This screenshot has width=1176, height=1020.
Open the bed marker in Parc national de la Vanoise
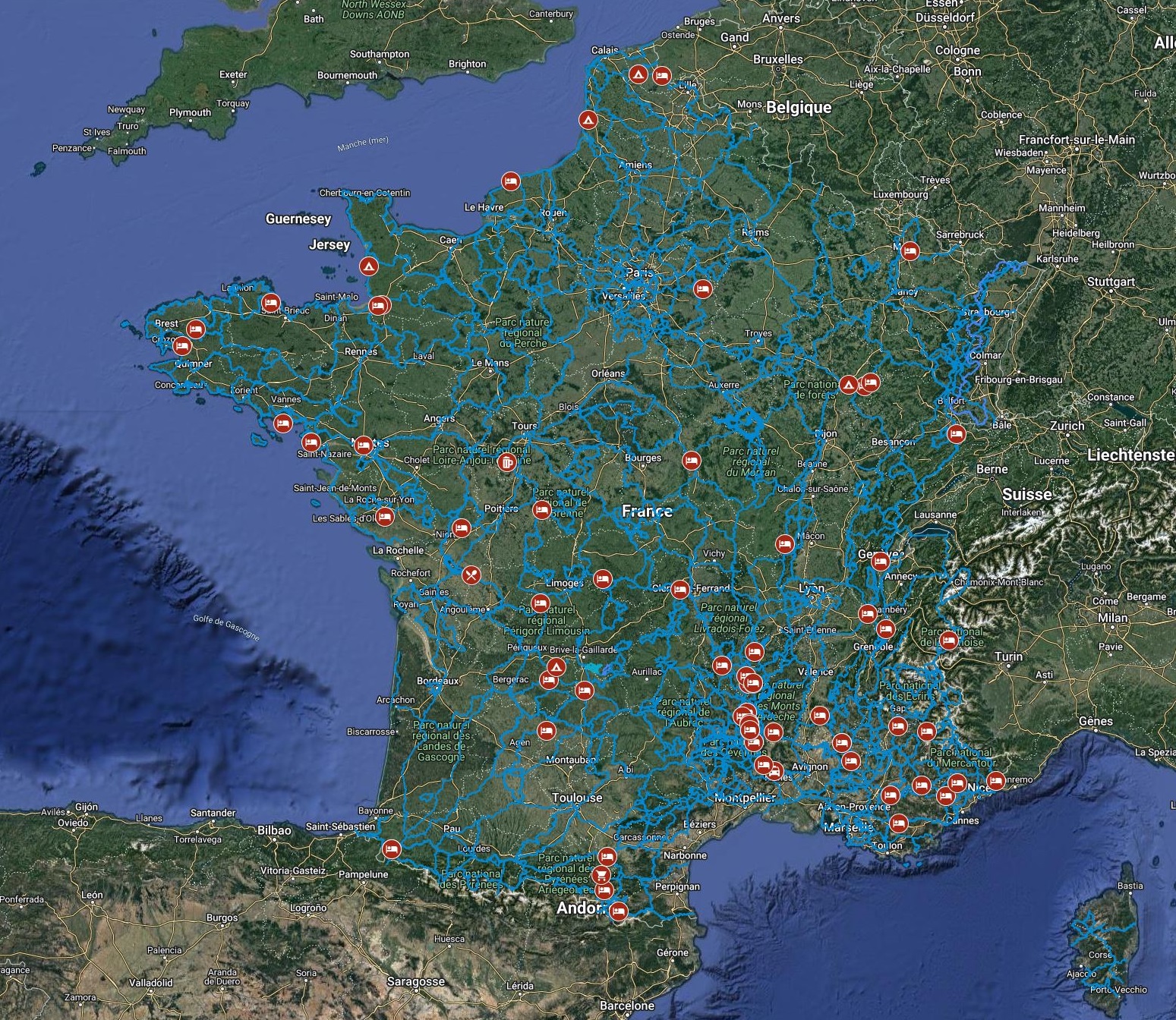(x=948, y=641)
